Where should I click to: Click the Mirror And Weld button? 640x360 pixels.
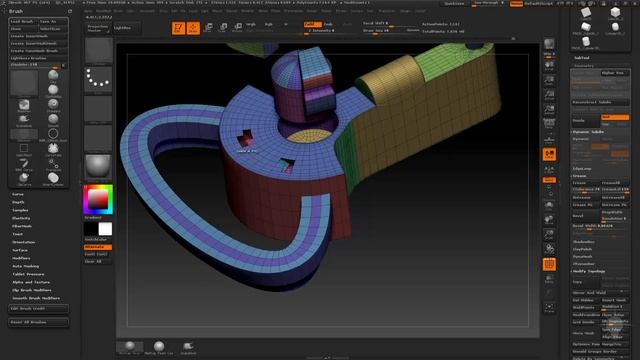click(x=600, y=292)
